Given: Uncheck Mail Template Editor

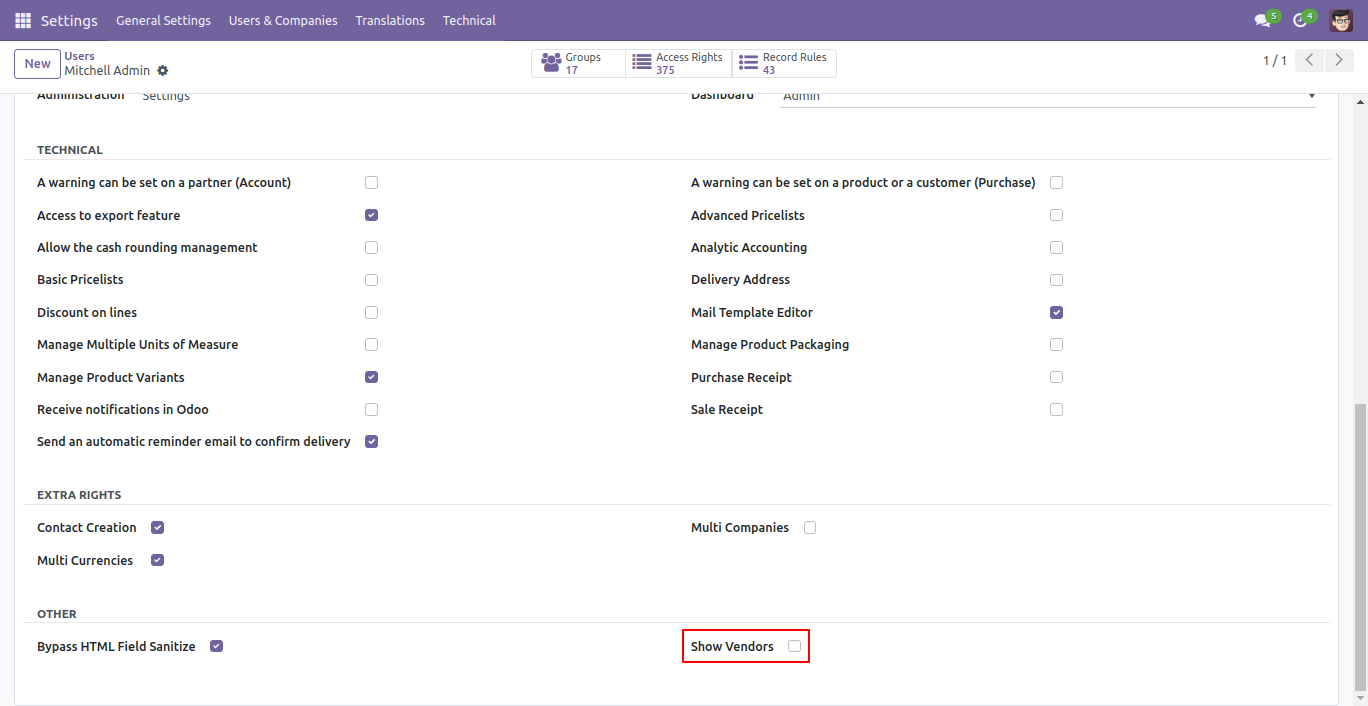Looking at the screenshot, I should pos(1057,312).
